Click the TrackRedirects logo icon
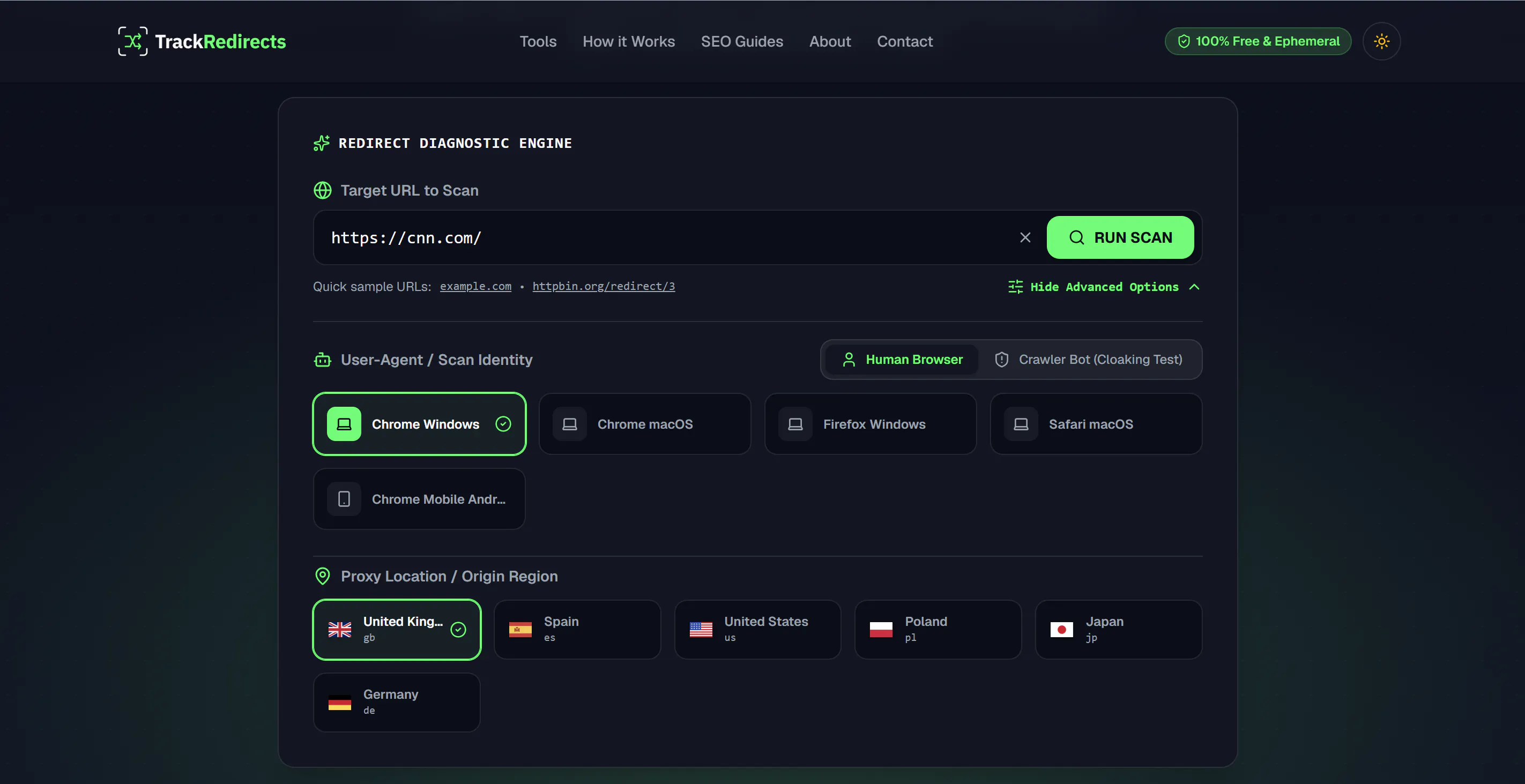The image size is (1525, 784). tap(132, 41)
